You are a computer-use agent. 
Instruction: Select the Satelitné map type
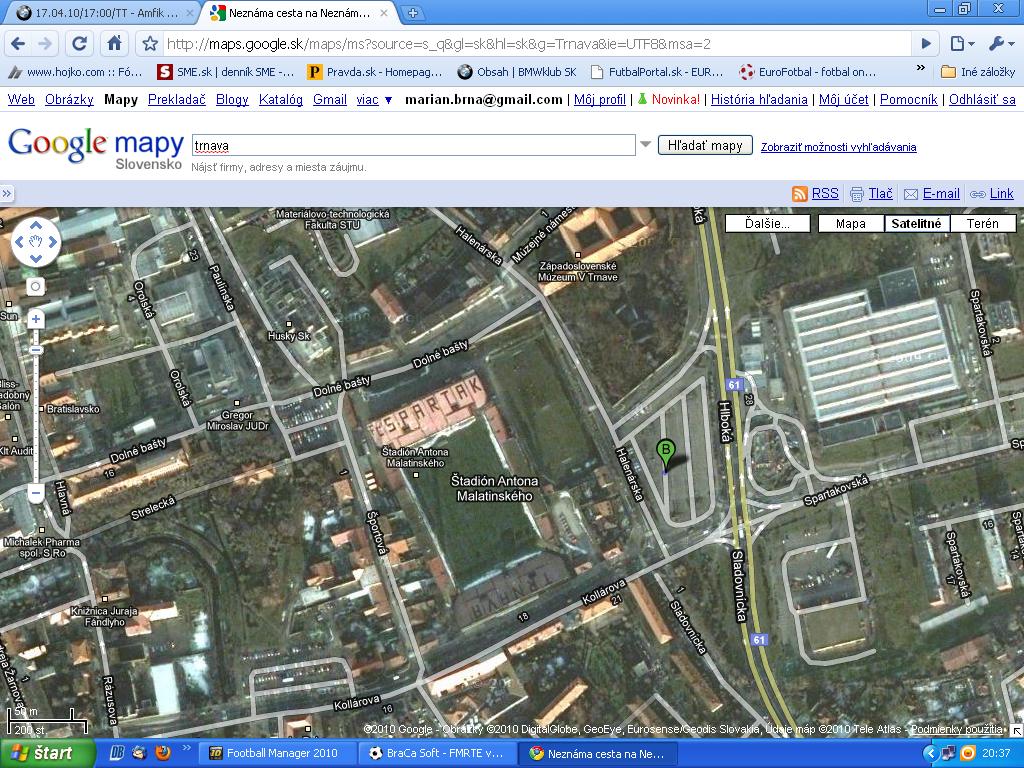point(915,223)
